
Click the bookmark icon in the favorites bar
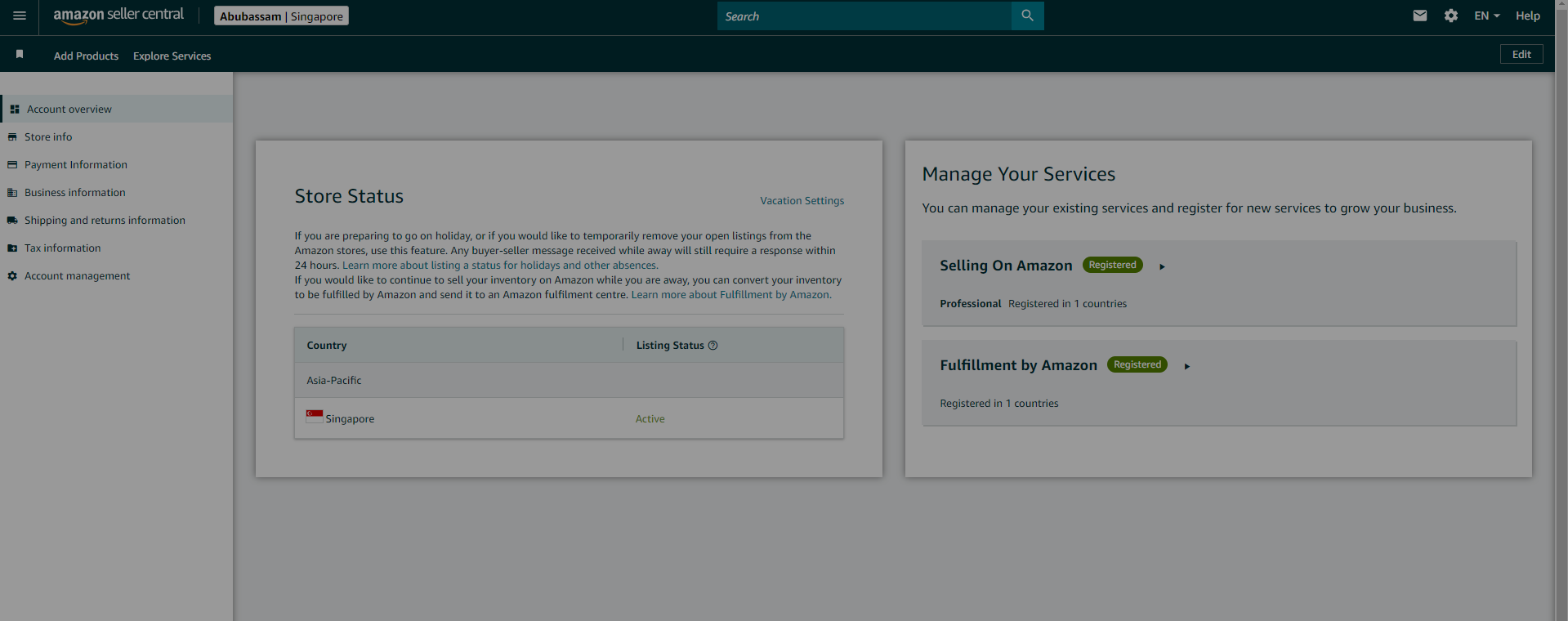(x=20, y=55)
